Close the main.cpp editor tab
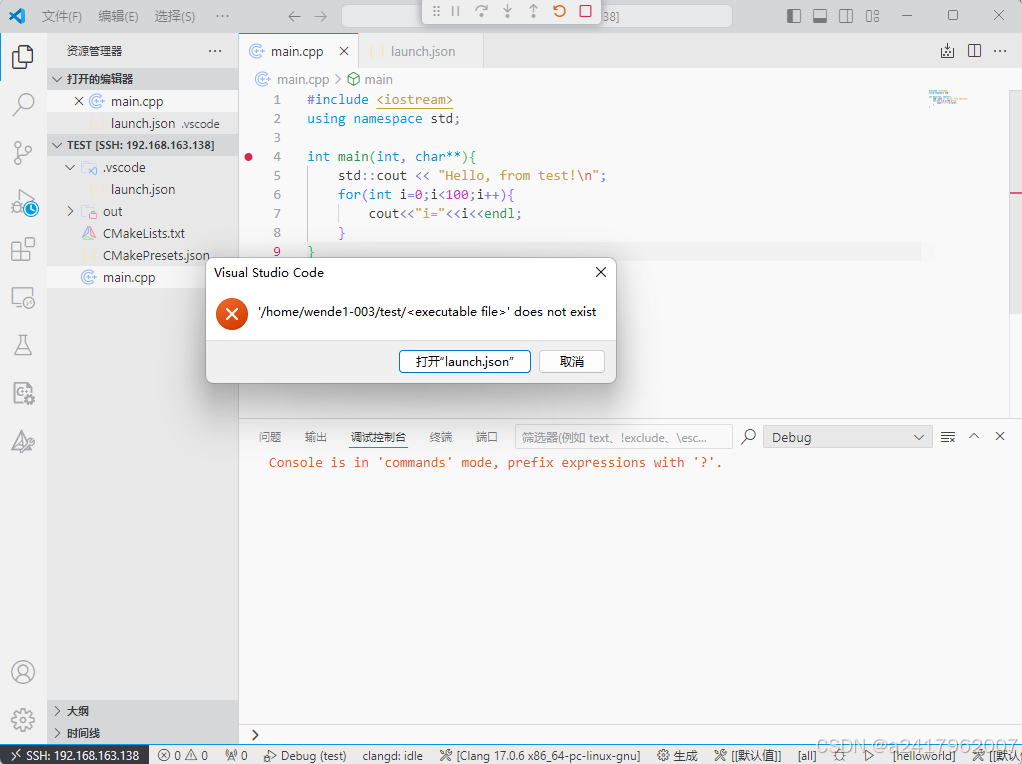 pyautogui.click(x=344, y=51)
